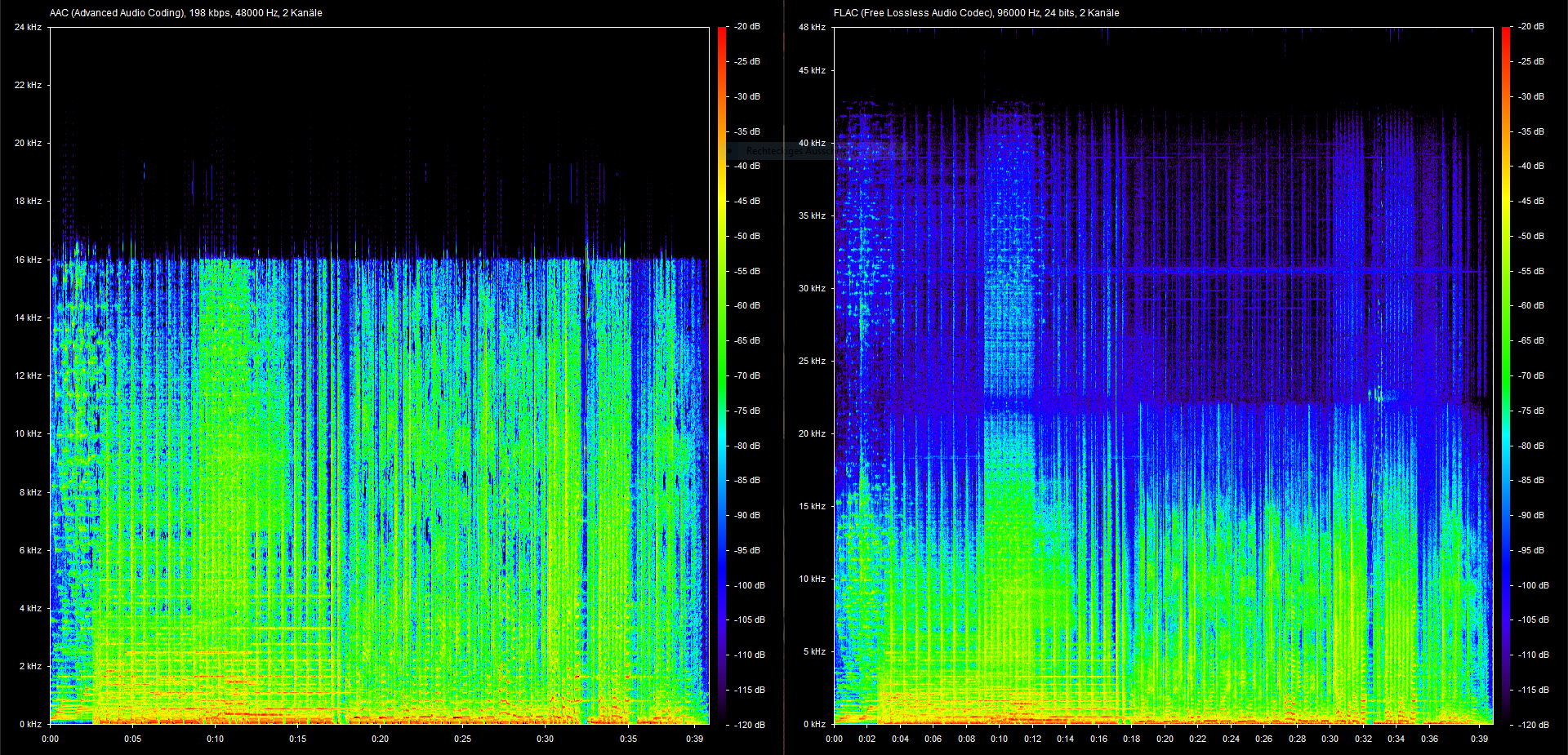Select the '10 kHz' label on the FLAC frequency axis
The width and height of the screenshot is (1568, 755).
[812, 579]
